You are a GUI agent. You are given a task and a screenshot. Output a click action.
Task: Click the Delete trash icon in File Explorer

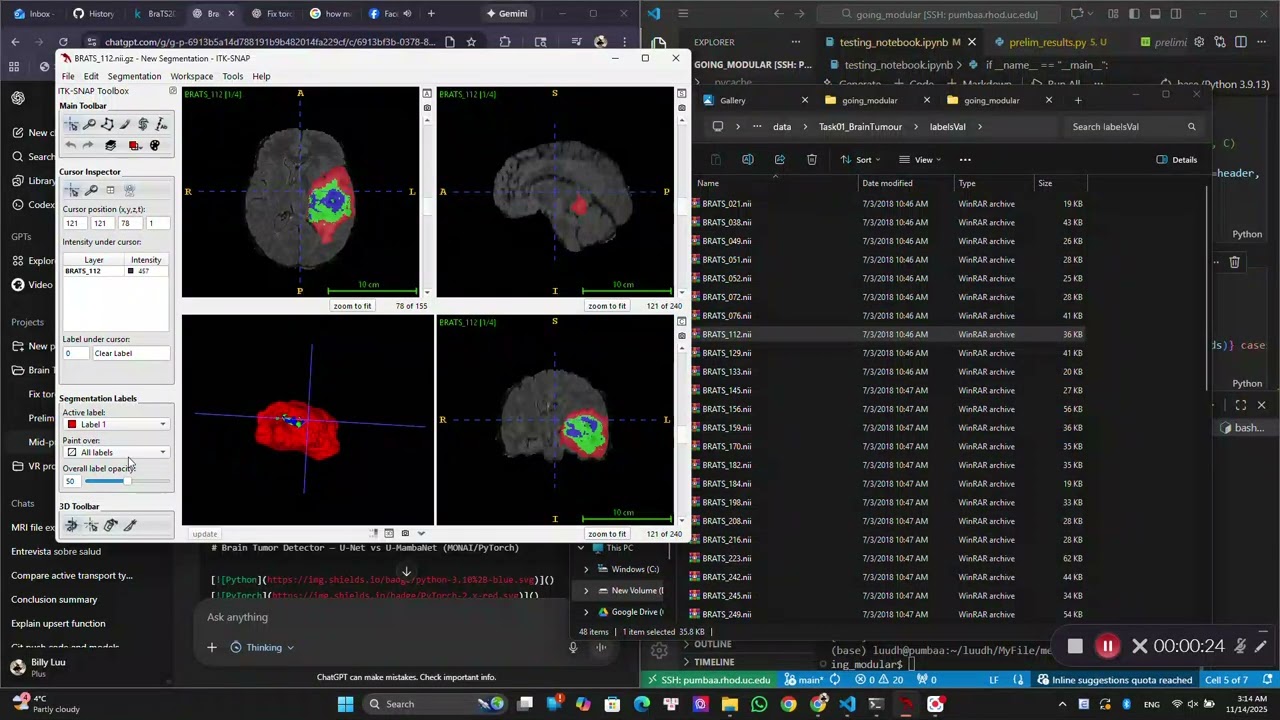(811, 160)
